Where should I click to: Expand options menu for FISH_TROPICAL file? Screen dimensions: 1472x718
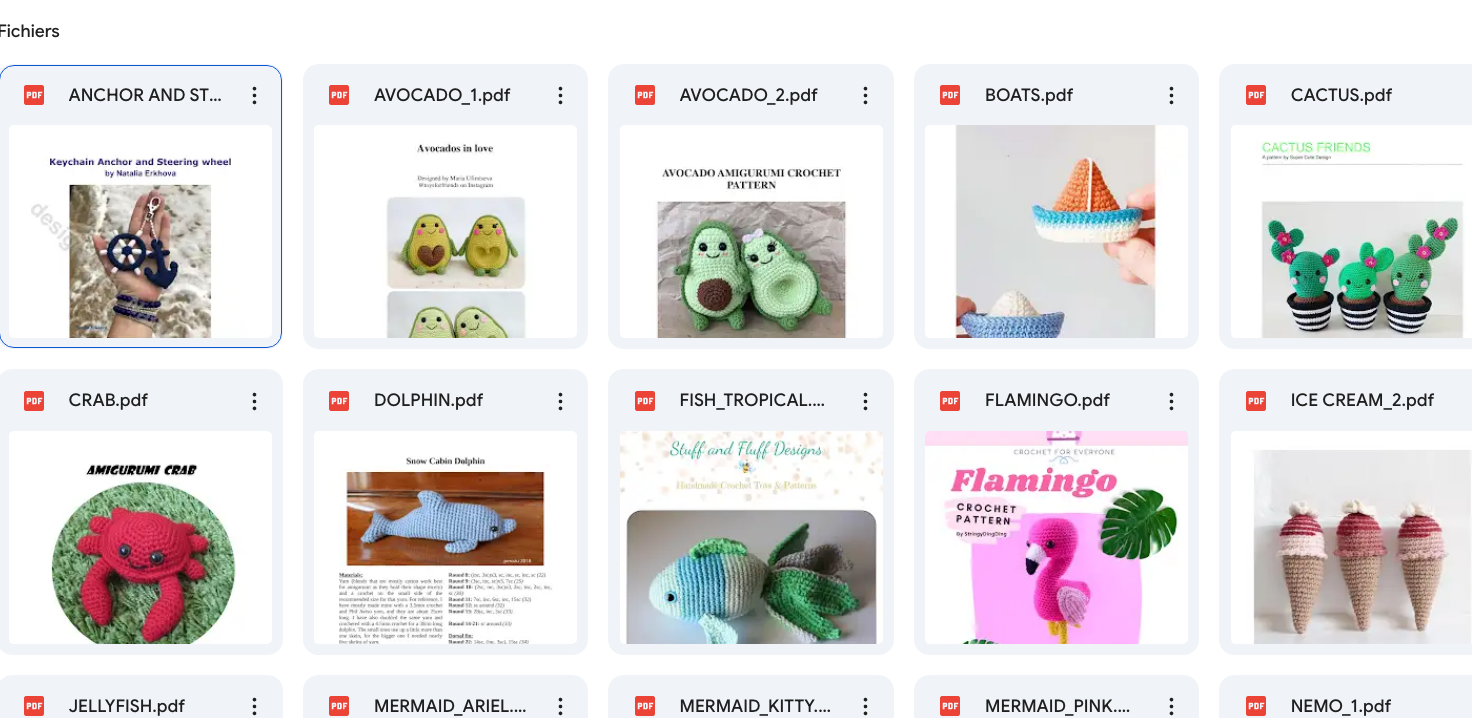tap(865, 401)
